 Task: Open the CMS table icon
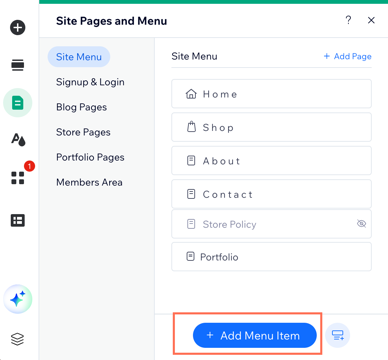click(18, 220)
